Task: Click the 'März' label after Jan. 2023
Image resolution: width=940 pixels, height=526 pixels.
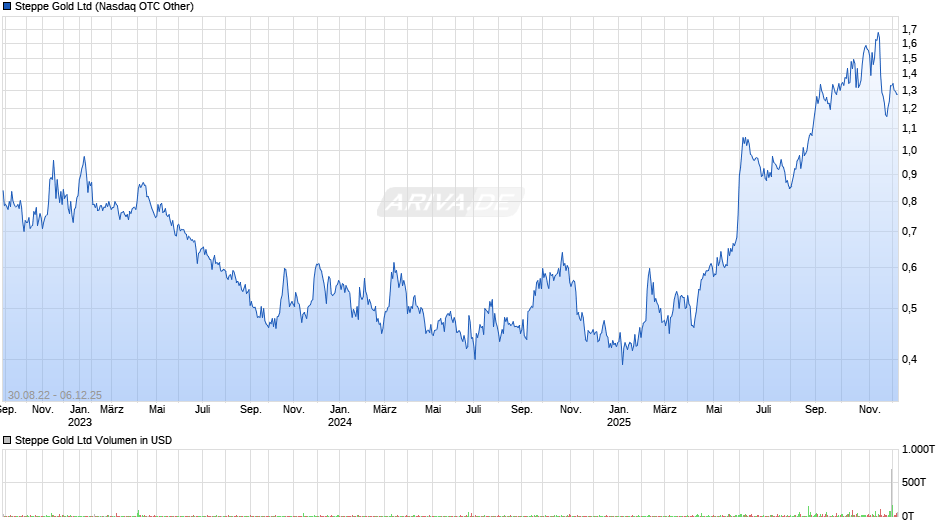Action: (112, 410)
